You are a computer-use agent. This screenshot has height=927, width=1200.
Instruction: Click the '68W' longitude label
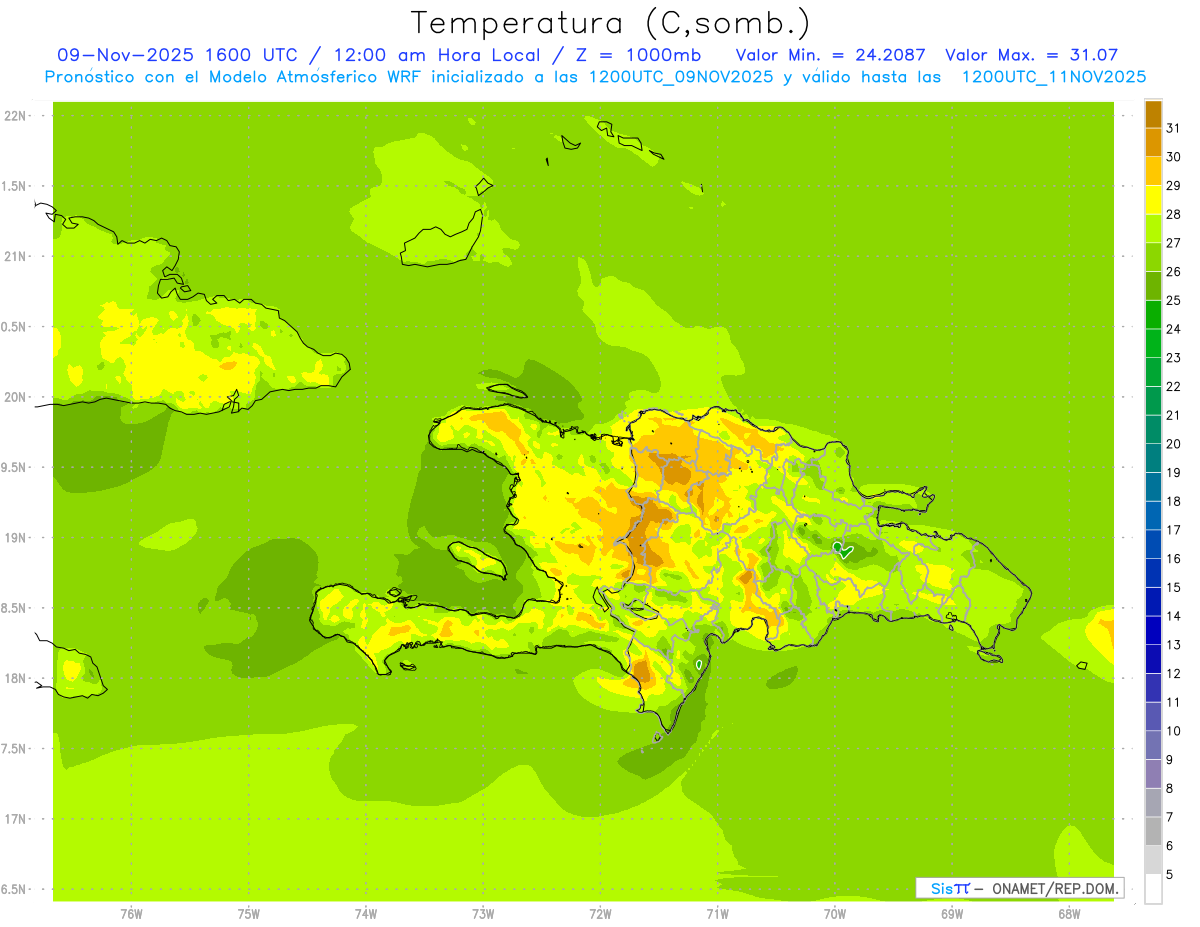(1069, 913)
